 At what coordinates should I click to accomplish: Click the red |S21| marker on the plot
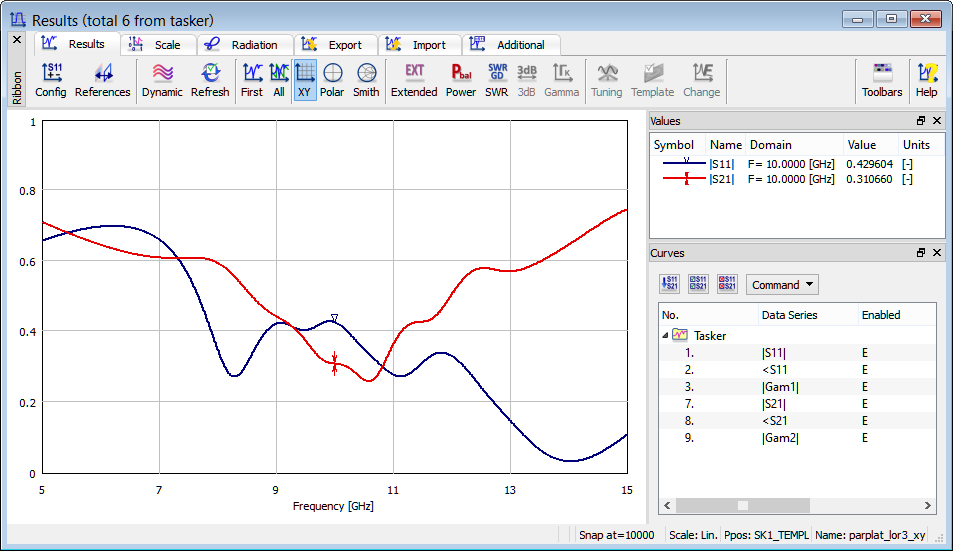(334, 364)
